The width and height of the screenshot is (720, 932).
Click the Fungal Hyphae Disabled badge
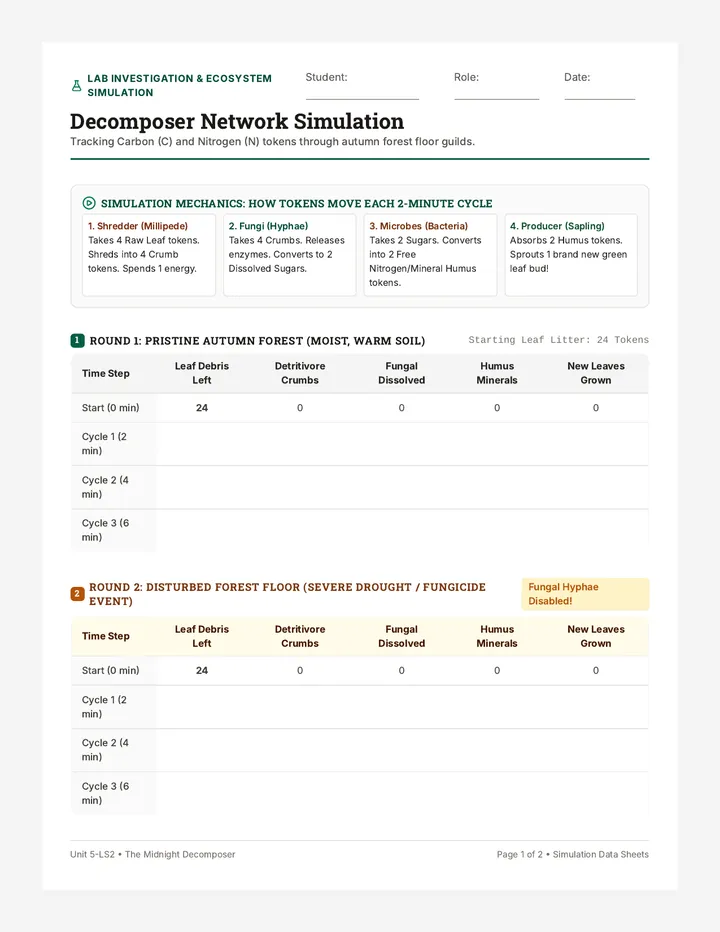[585, 594]
